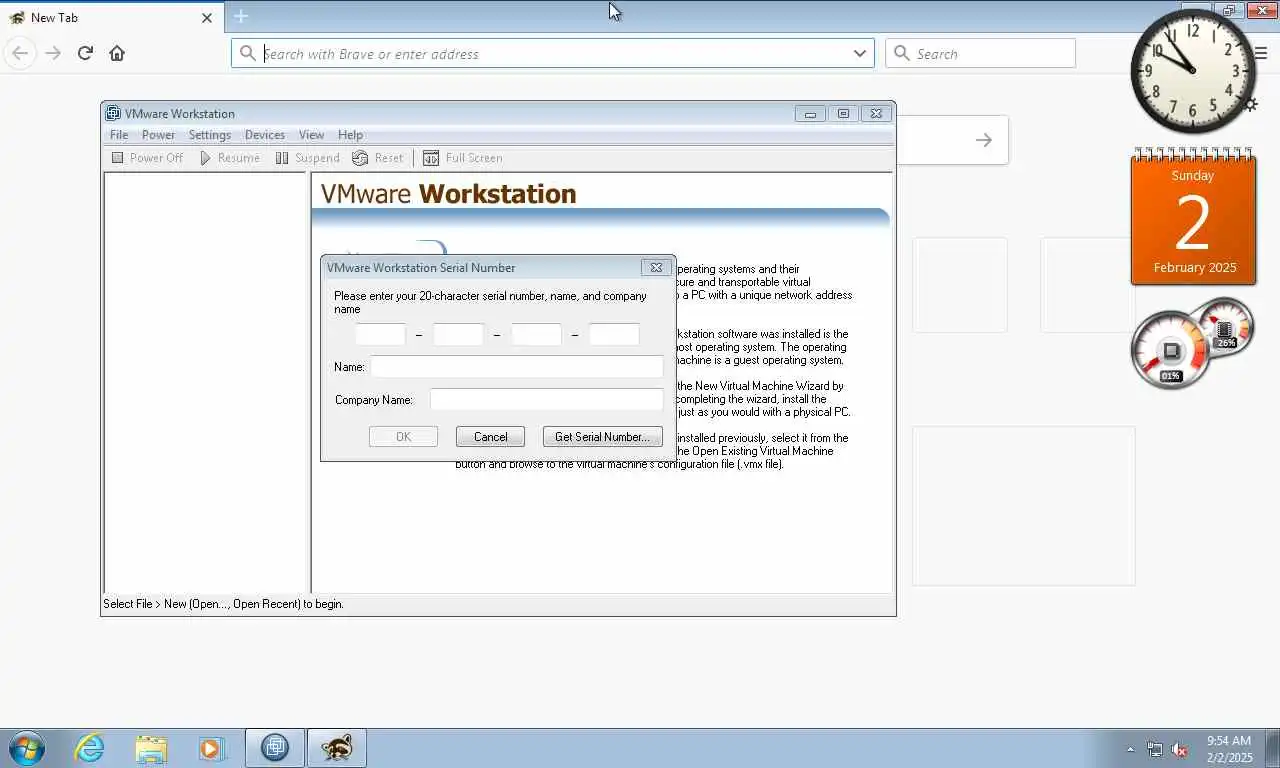Image resolution: width=1280 pixels, height=768 pixels.
Task: Click the muted volume tray icon
Action: [x=1179, y=749]
